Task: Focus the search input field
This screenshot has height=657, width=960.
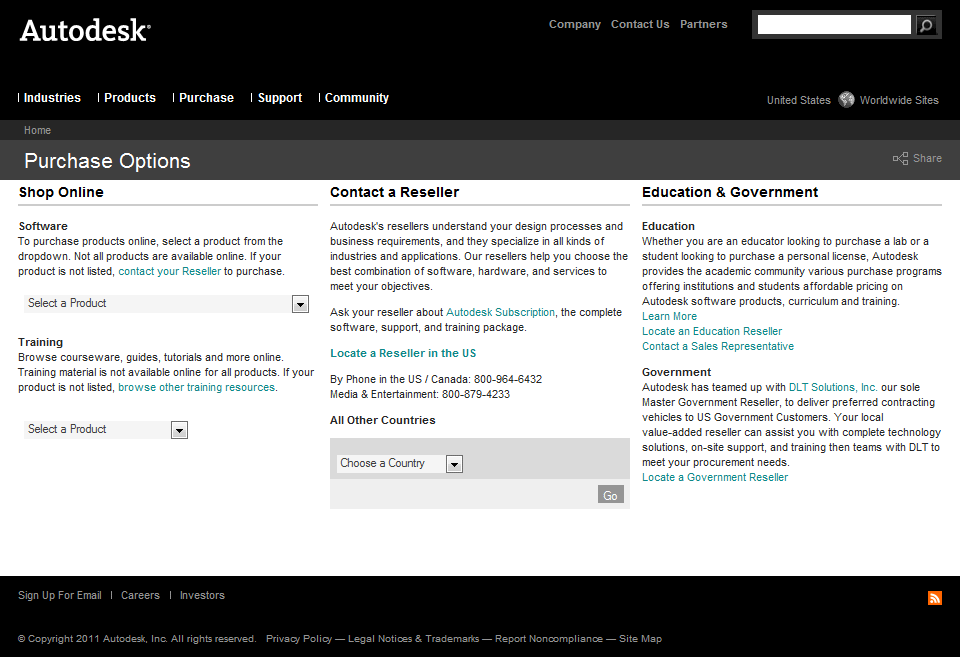Action: [x=834, y=25]
